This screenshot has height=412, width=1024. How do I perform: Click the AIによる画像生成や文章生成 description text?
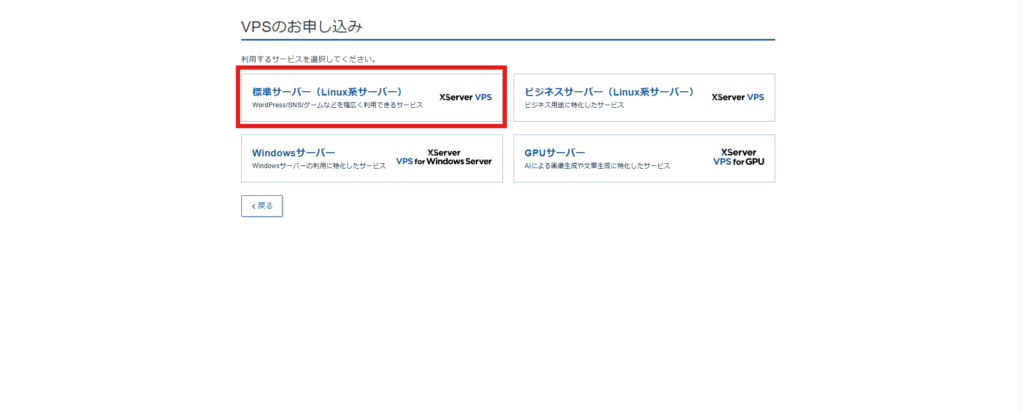pos(597,166)
